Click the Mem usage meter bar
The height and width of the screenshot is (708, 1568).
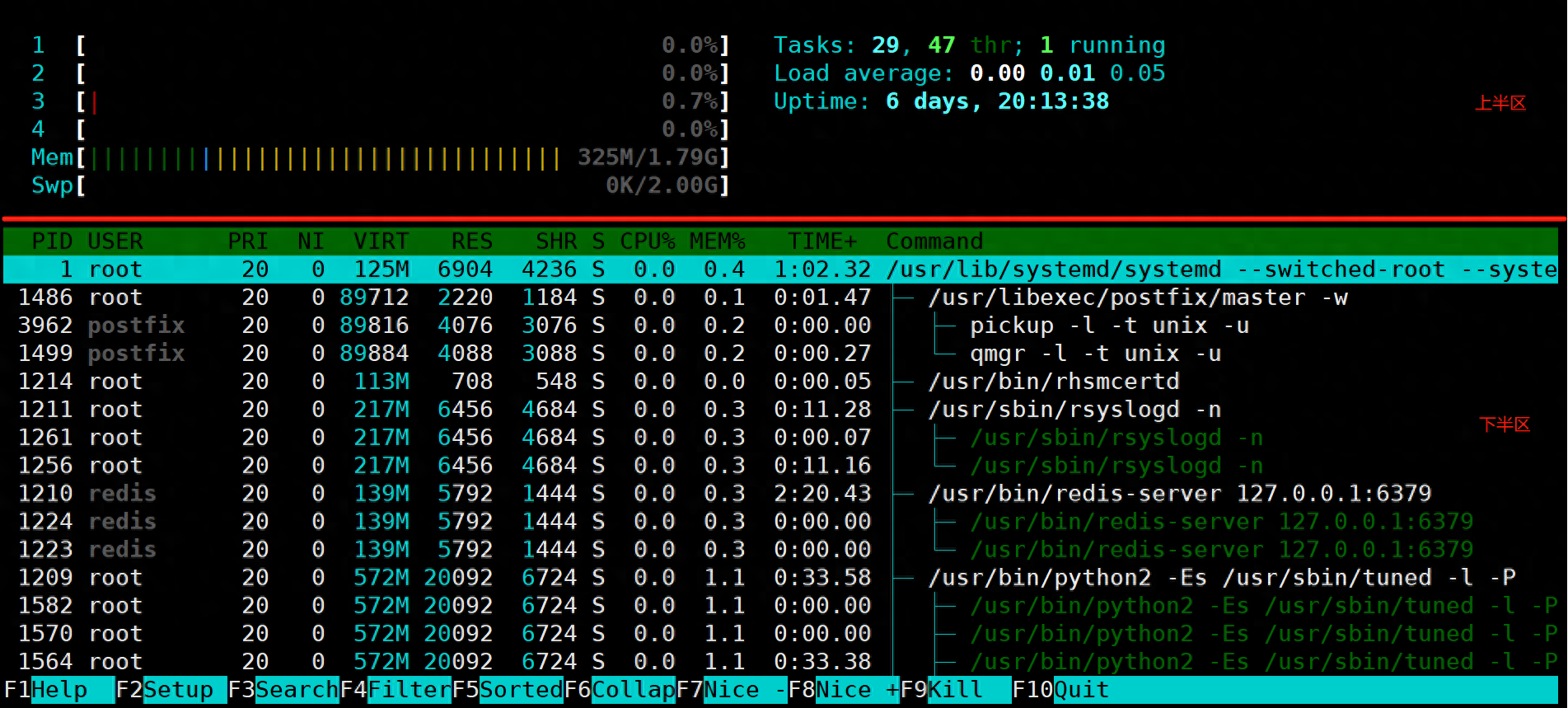[x=381, y=157]
